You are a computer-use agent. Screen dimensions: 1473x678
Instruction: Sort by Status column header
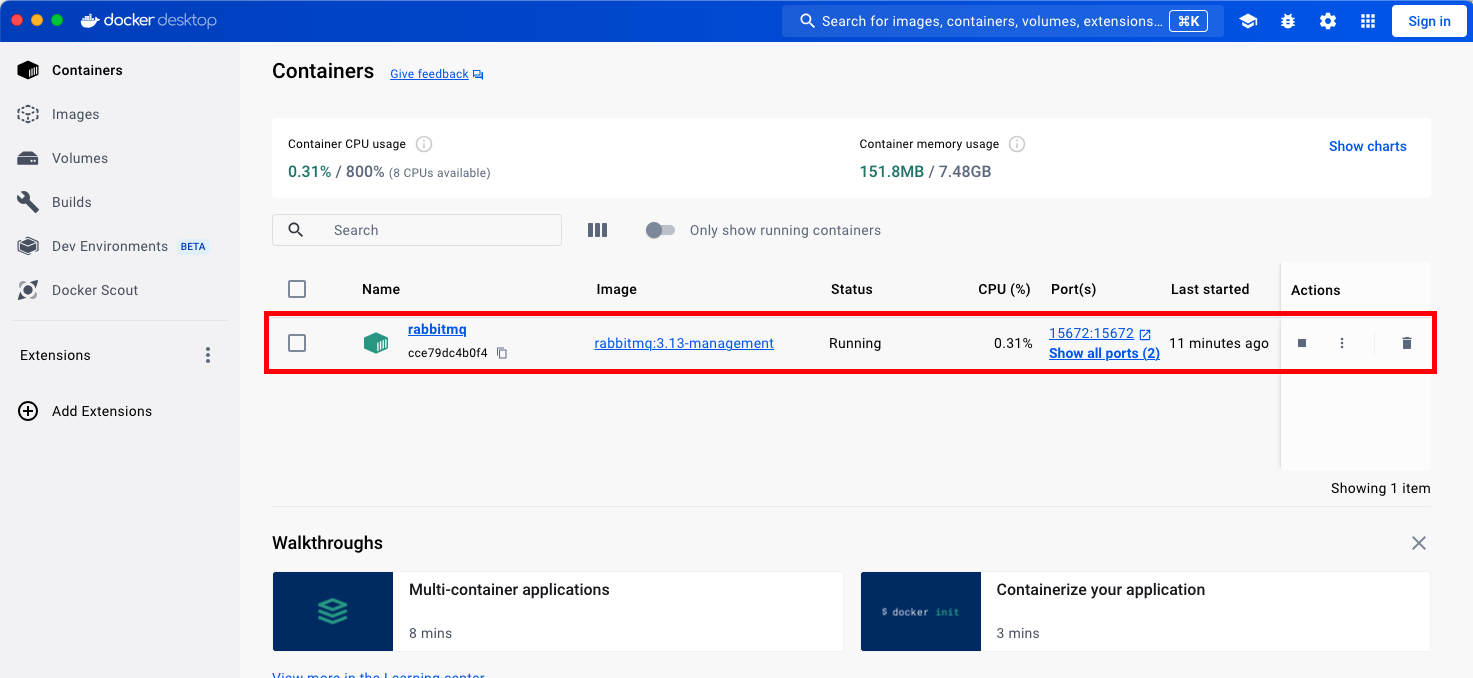pos(852,289)
